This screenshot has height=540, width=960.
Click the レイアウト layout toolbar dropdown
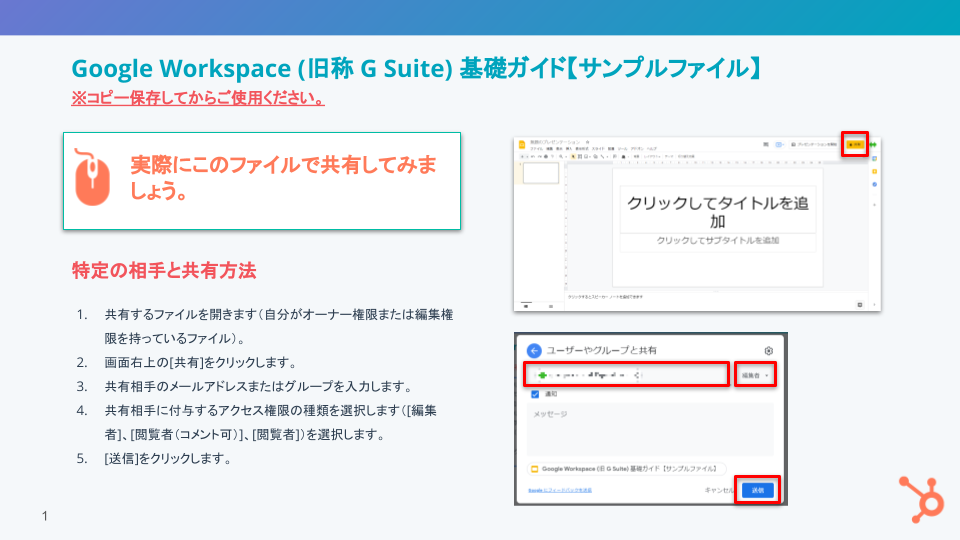click(x=653, y=157)
